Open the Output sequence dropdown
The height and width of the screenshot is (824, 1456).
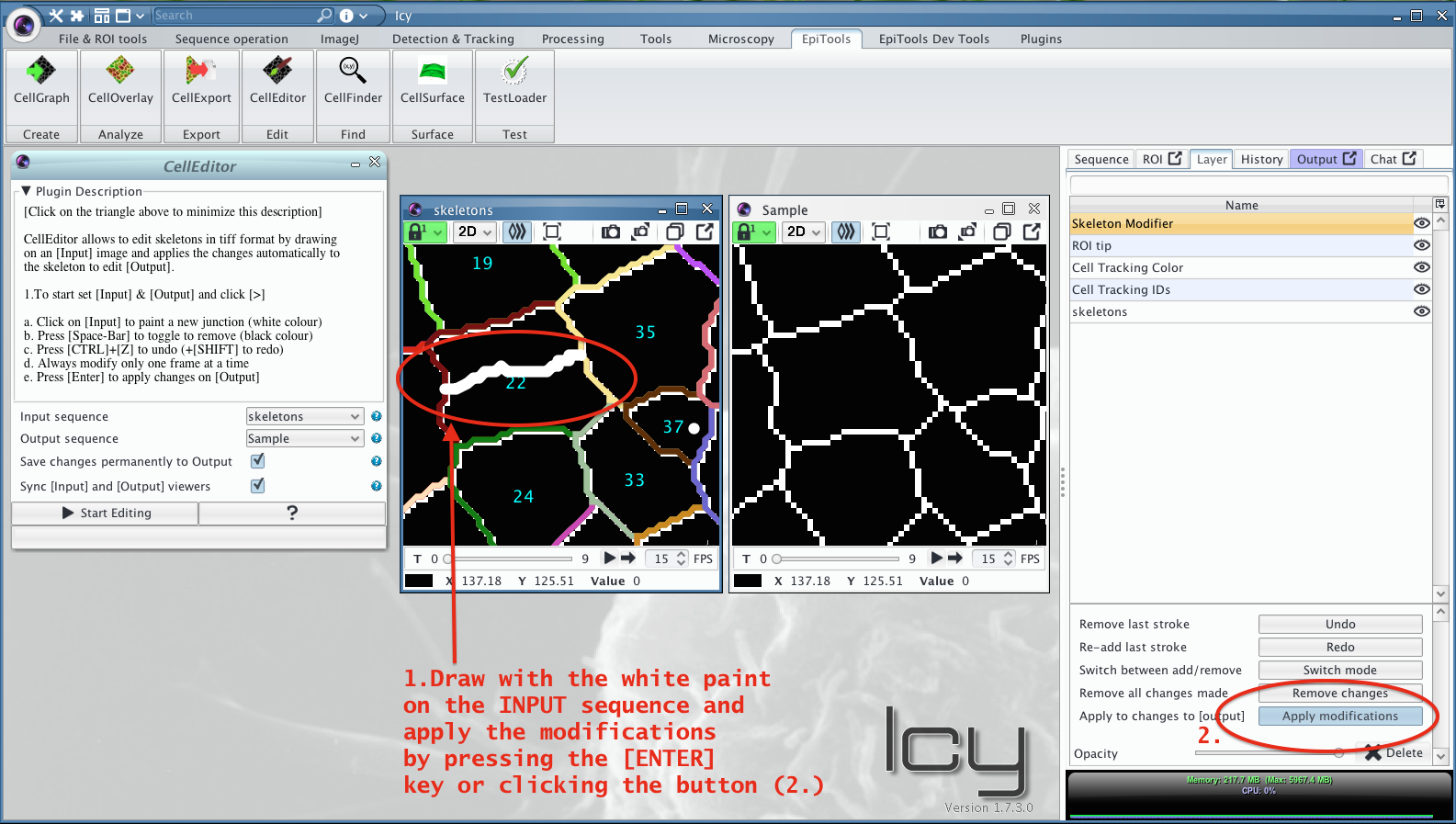coord(305,438)
